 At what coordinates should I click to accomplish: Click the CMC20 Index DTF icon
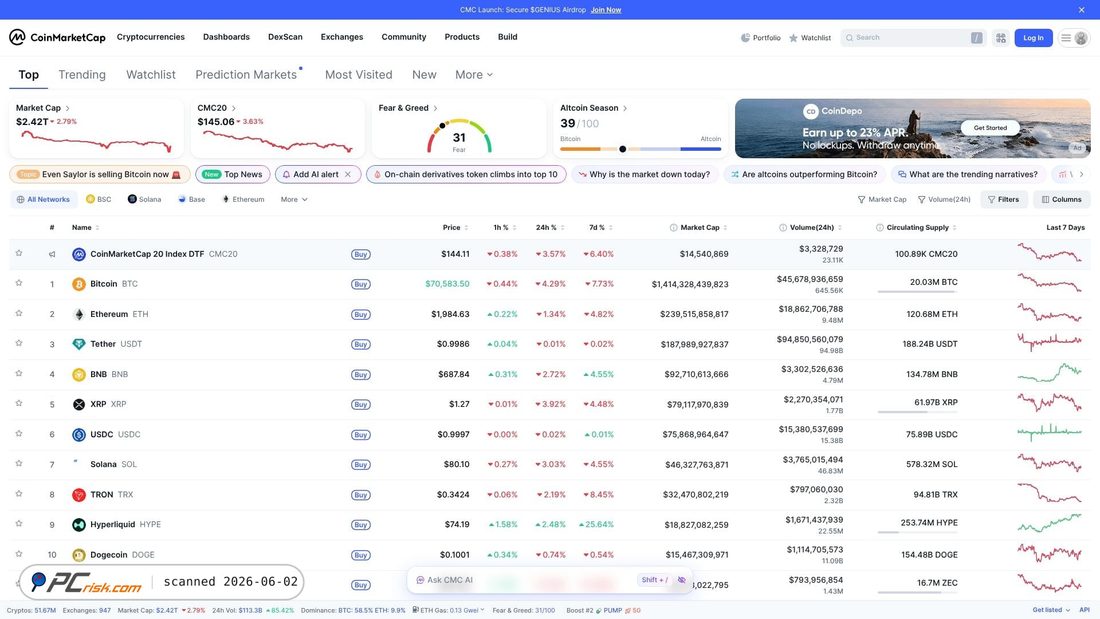79,254
